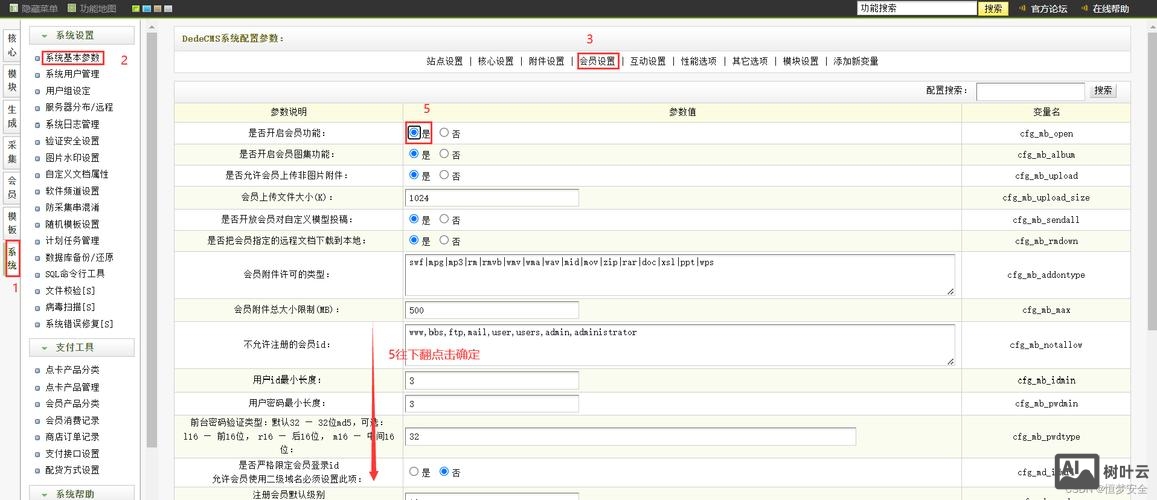Open 病毒扫描[S] in the sidebar
Image resolution: width=1157 pixels, height=500 pixels.
pos(69,307)
